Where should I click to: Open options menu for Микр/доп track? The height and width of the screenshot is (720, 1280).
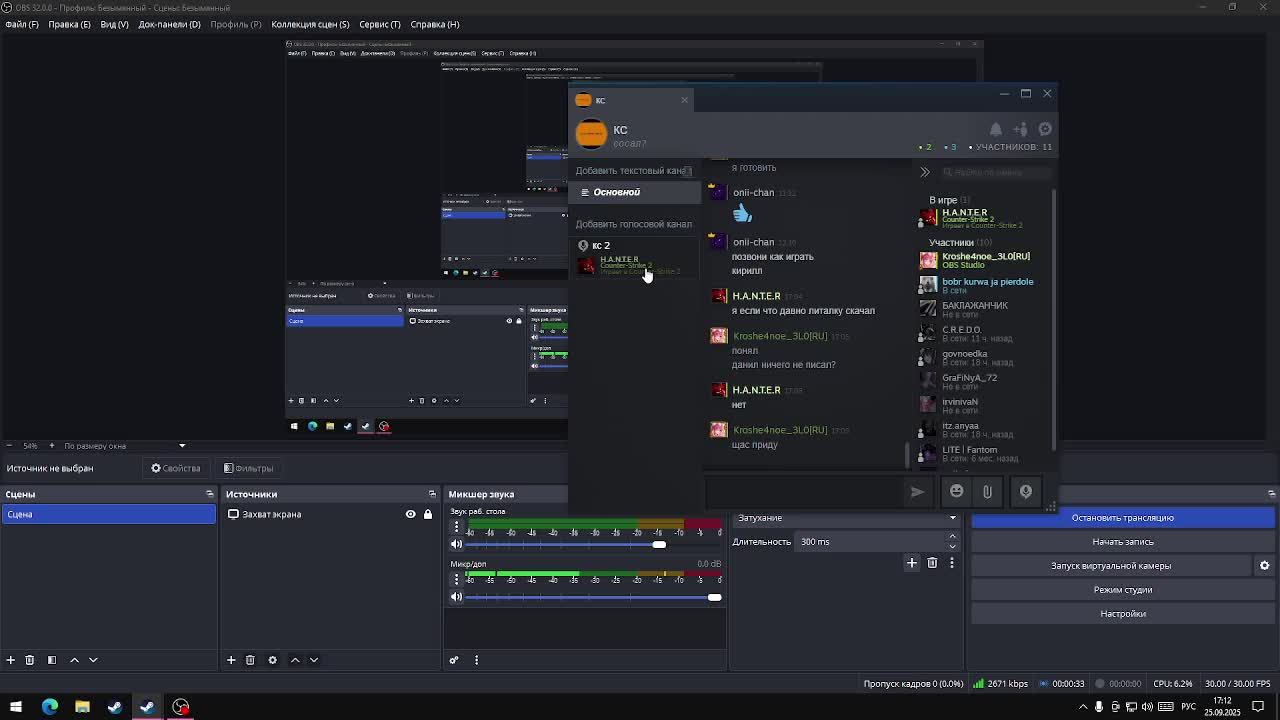coord(457,580)
